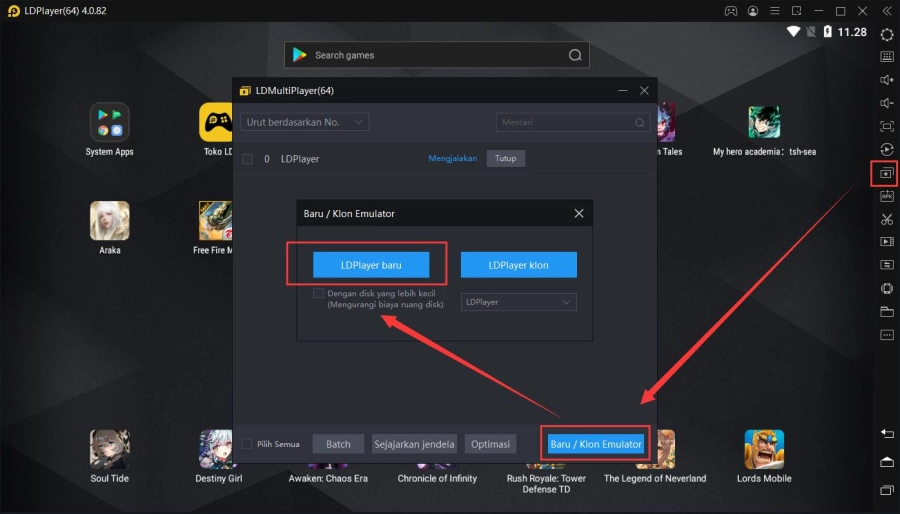Click the LDPlayer baru button
This screenshot has height=514, width=900.
coord(371,265)
